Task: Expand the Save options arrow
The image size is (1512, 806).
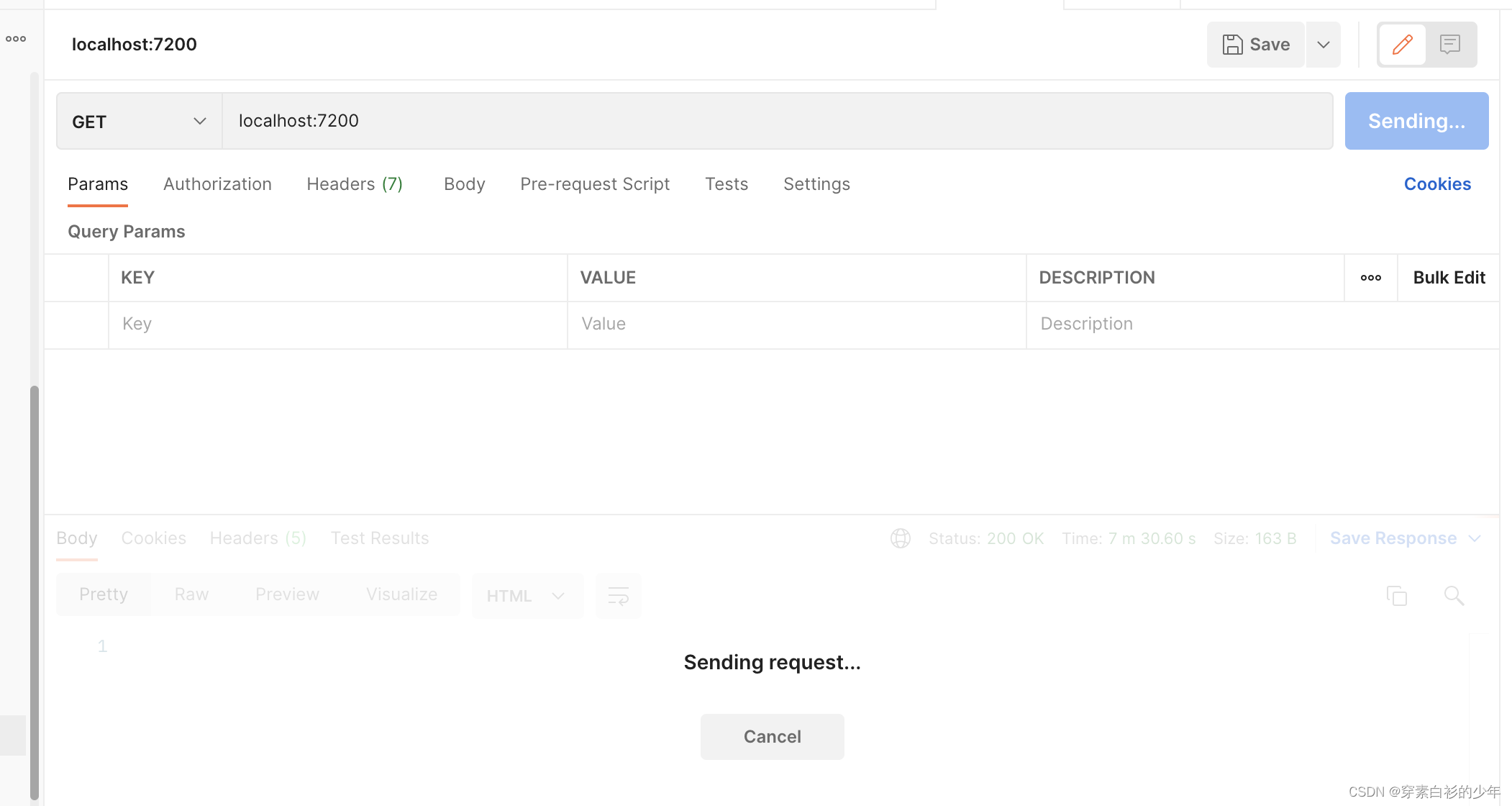Action: [x=1323, y=45]
